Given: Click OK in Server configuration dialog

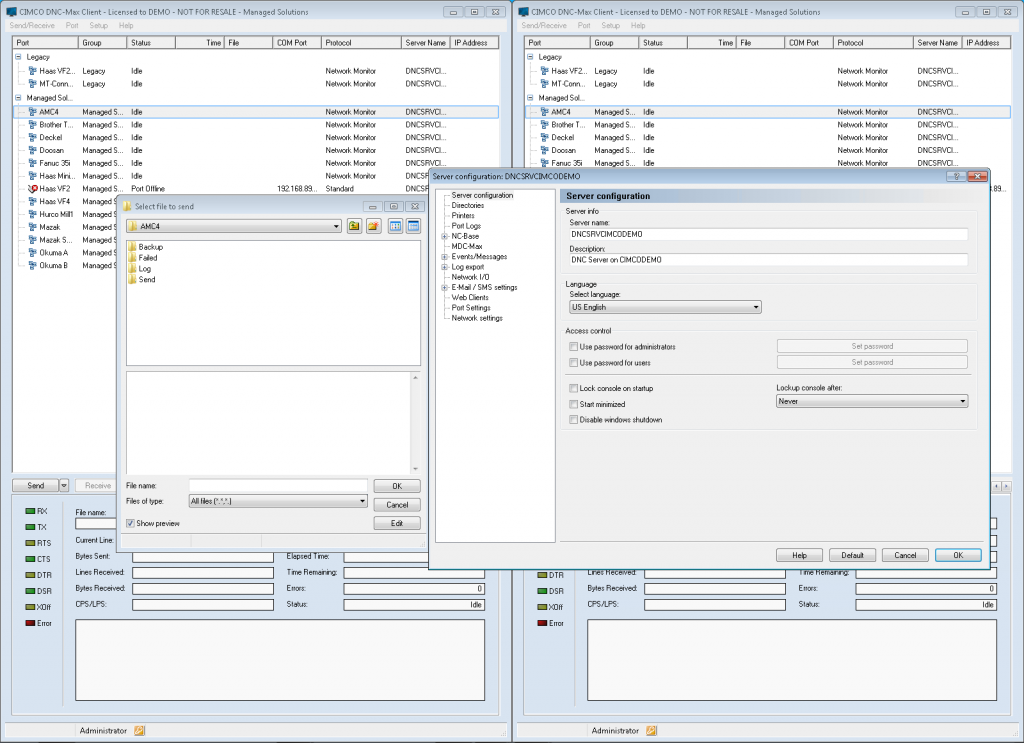Looking at the screenshot, I should [958, 555].
